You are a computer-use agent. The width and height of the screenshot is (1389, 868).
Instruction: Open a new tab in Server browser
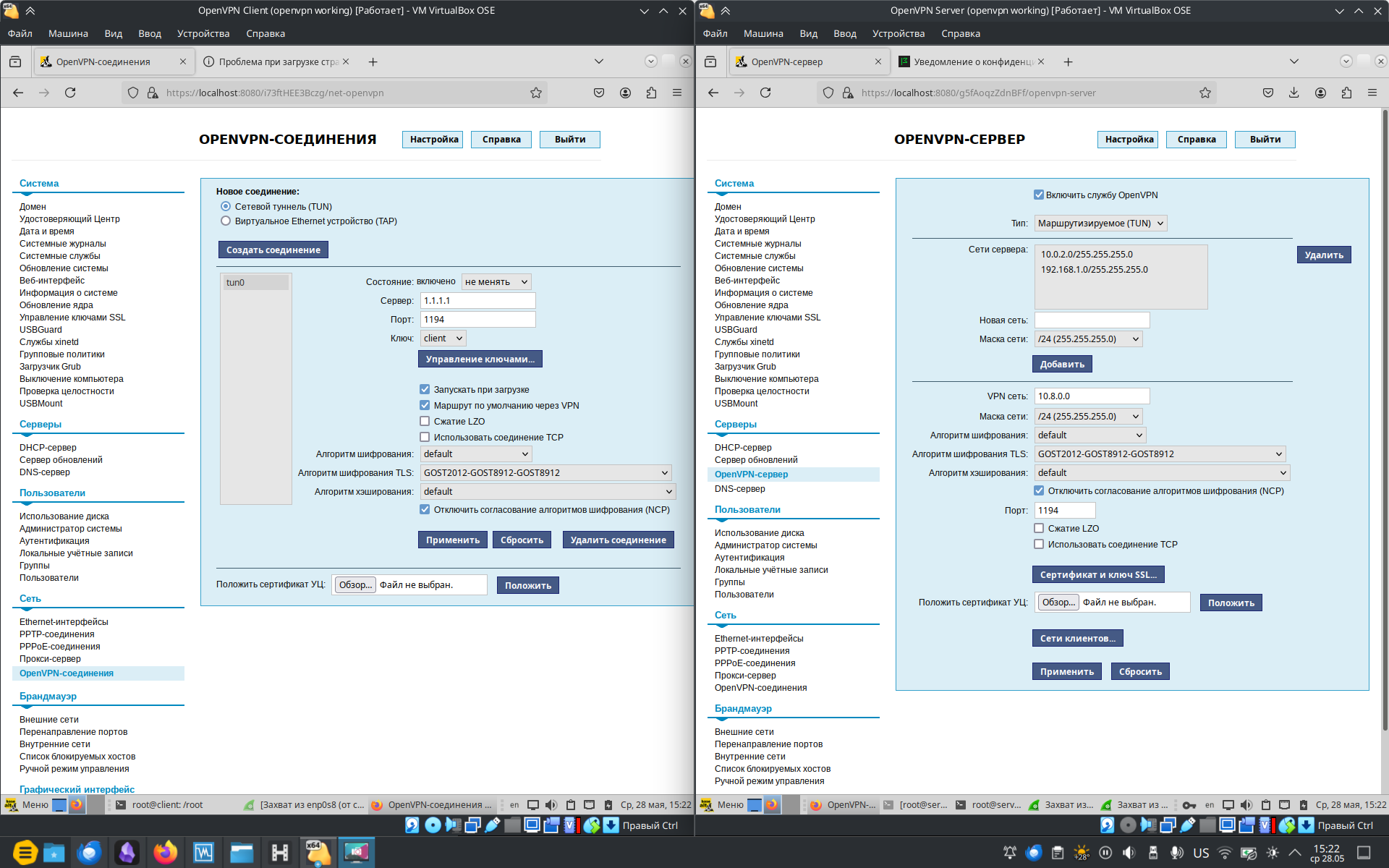1068,61
